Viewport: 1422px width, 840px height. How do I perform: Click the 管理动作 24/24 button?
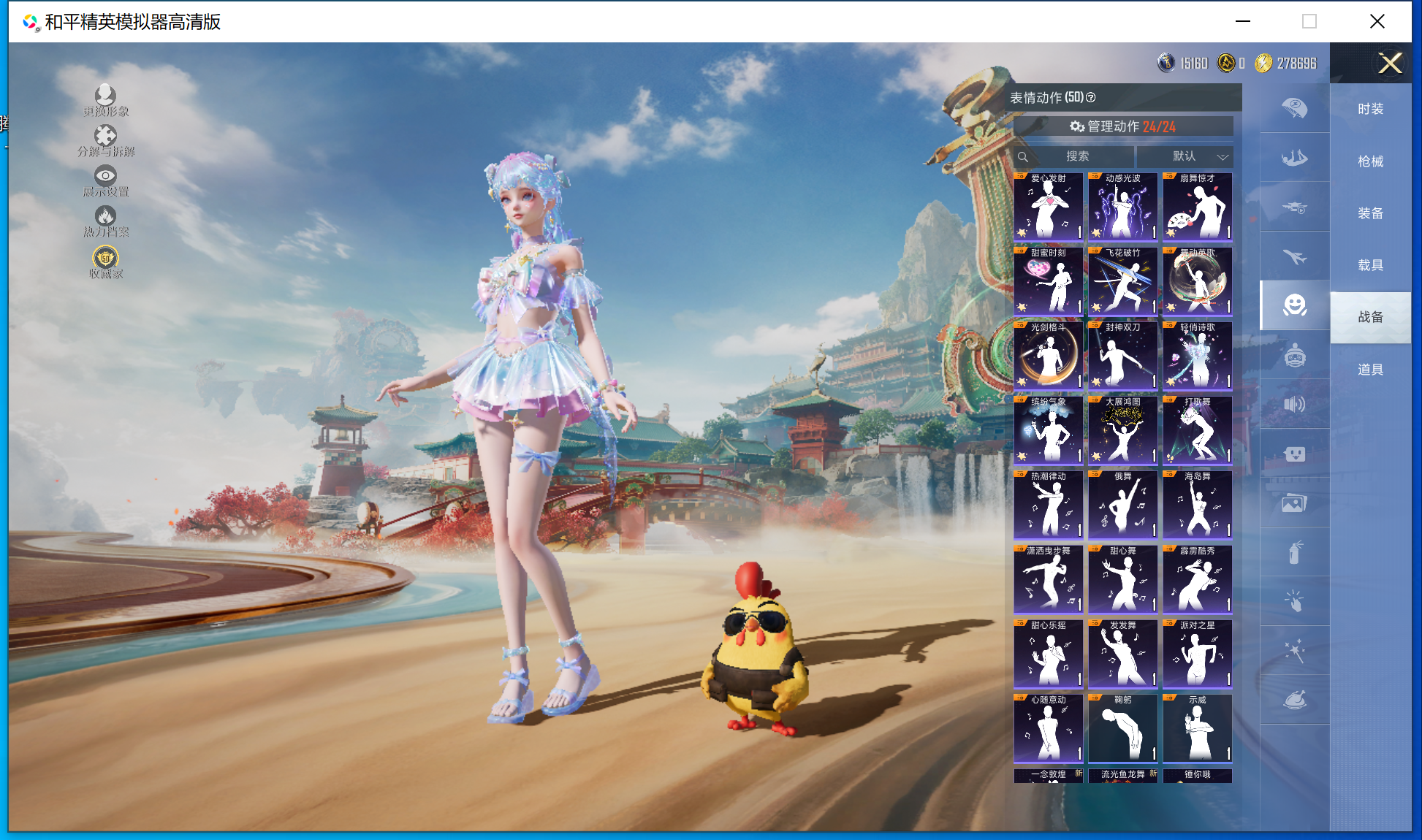(x=1123, y=126)
